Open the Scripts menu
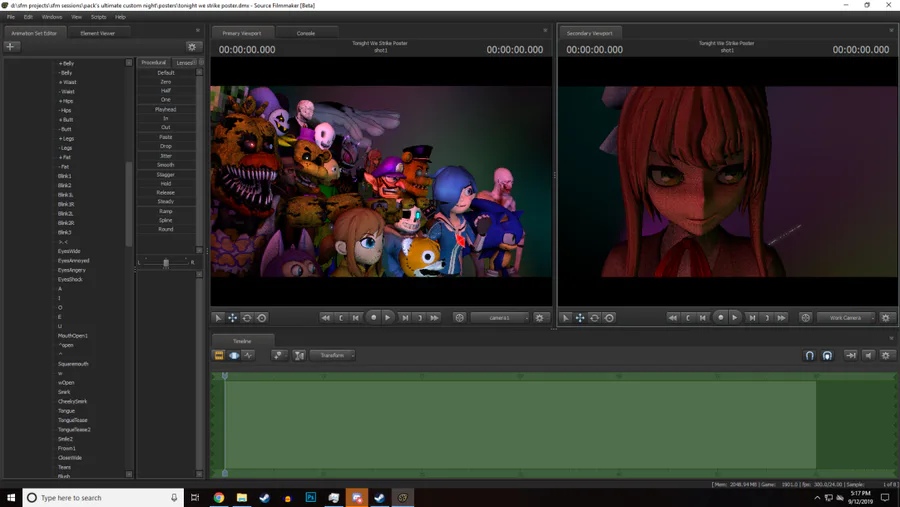Image resolution: width=900 pixels, height=507 pixels. [x=99, y=17]
